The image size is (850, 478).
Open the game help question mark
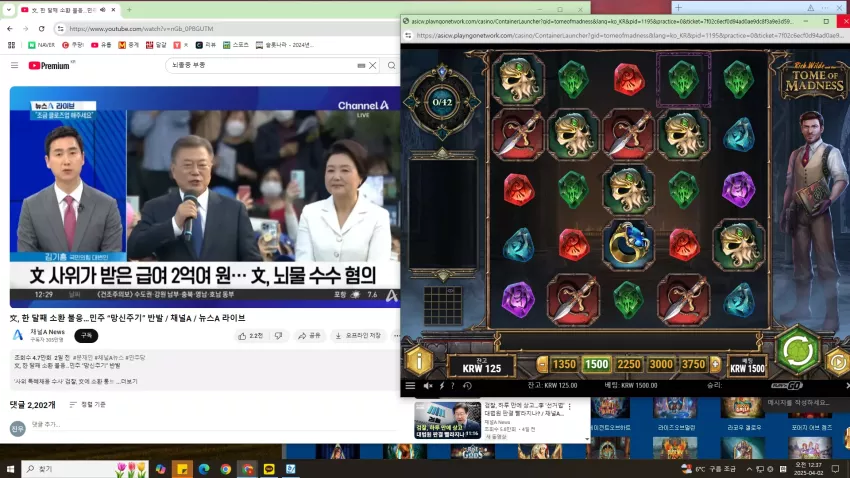click(x=453, y=385)
